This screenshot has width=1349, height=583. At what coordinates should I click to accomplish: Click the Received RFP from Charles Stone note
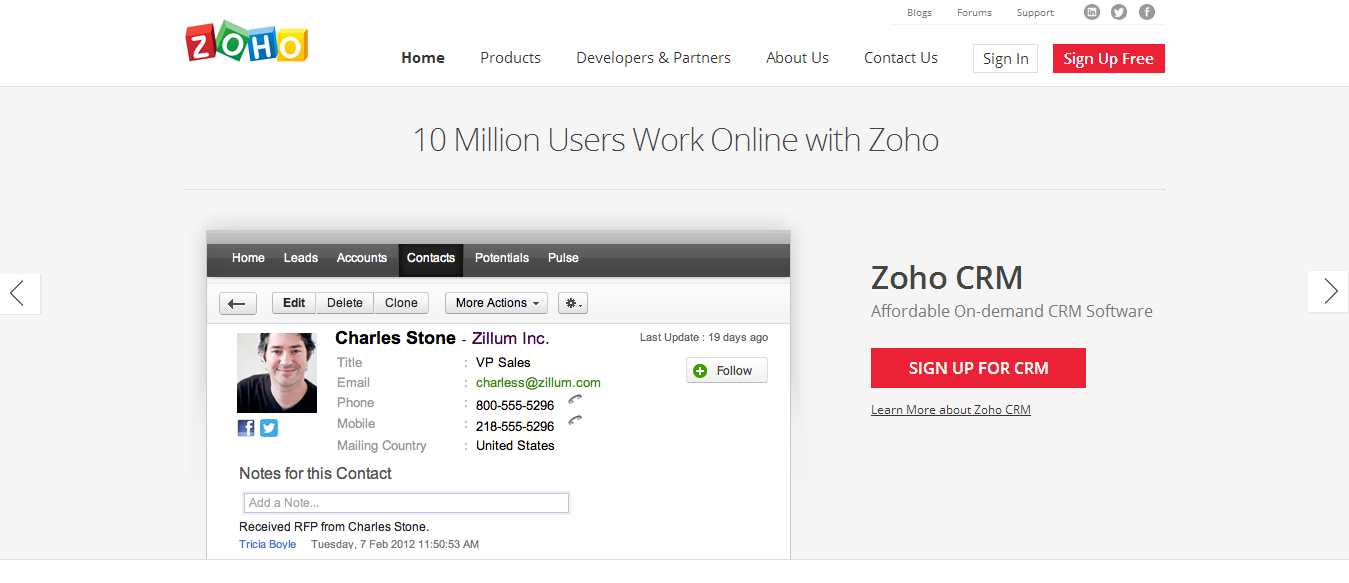point(334,526)
